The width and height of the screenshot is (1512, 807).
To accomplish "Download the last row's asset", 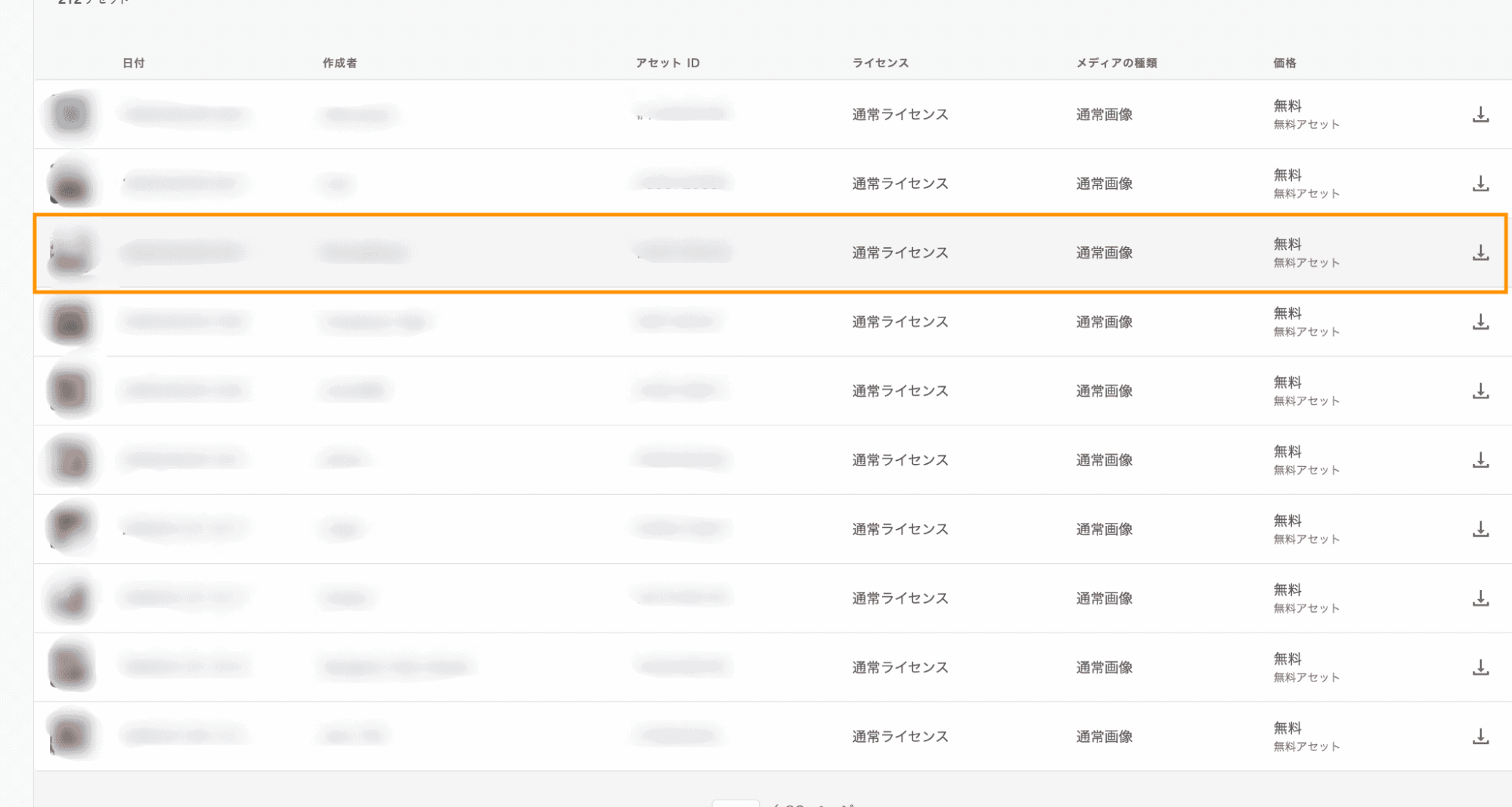I will (x=1480, y=737).
